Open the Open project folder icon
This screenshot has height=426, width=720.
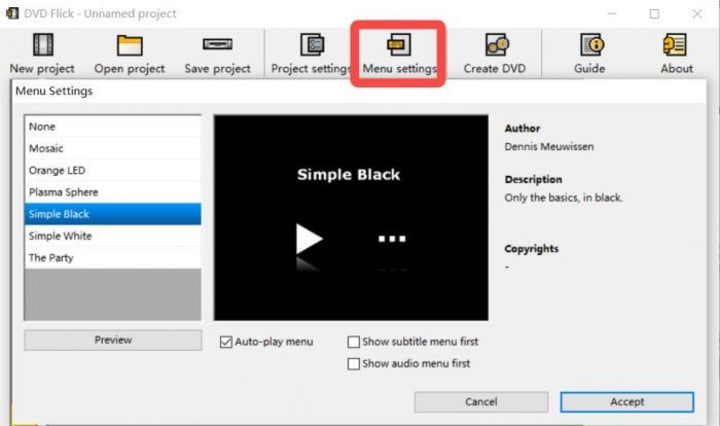[x=129, y=45]
